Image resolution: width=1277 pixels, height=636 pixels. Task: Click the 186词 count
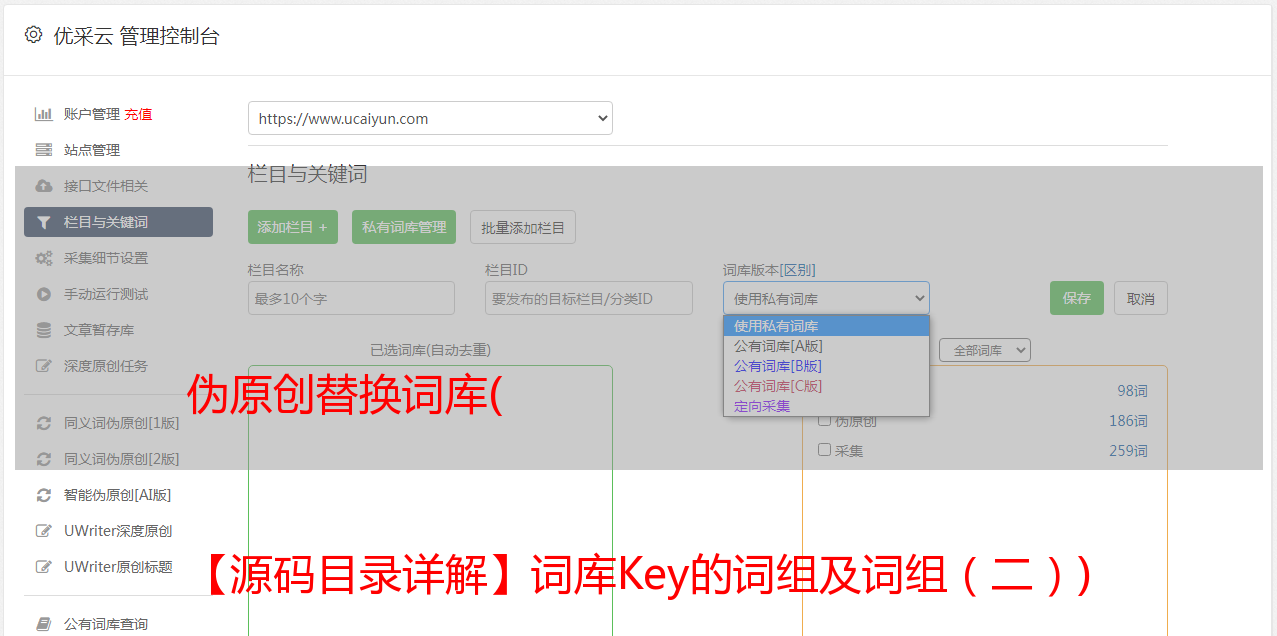[1128, 421]
